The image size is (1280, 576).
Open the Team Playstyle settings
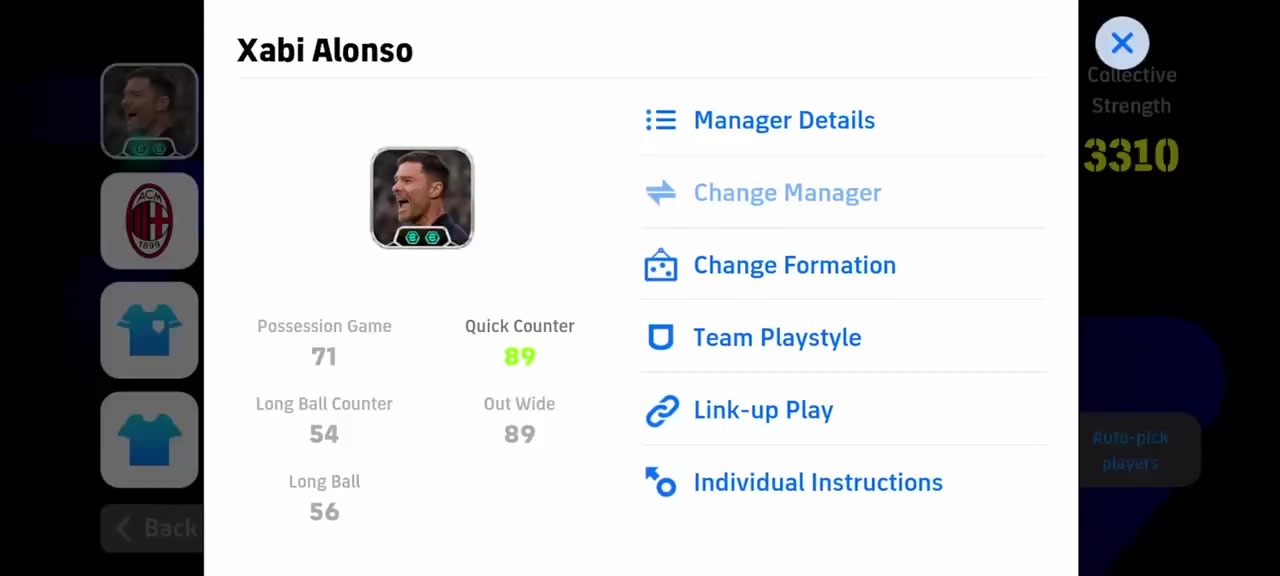point(777,338)
